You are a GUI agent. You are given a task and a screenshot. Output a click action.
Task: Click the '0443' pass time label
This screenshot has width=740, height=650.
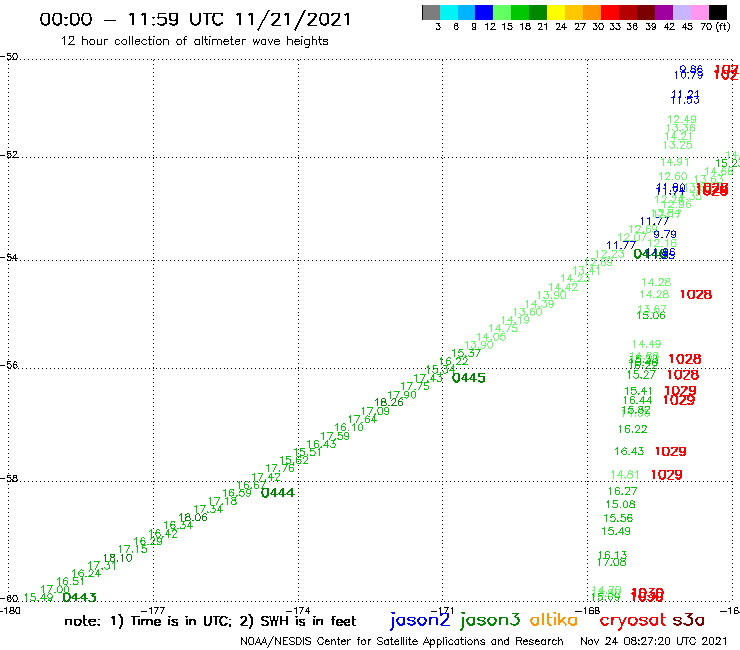click(79, 598)
